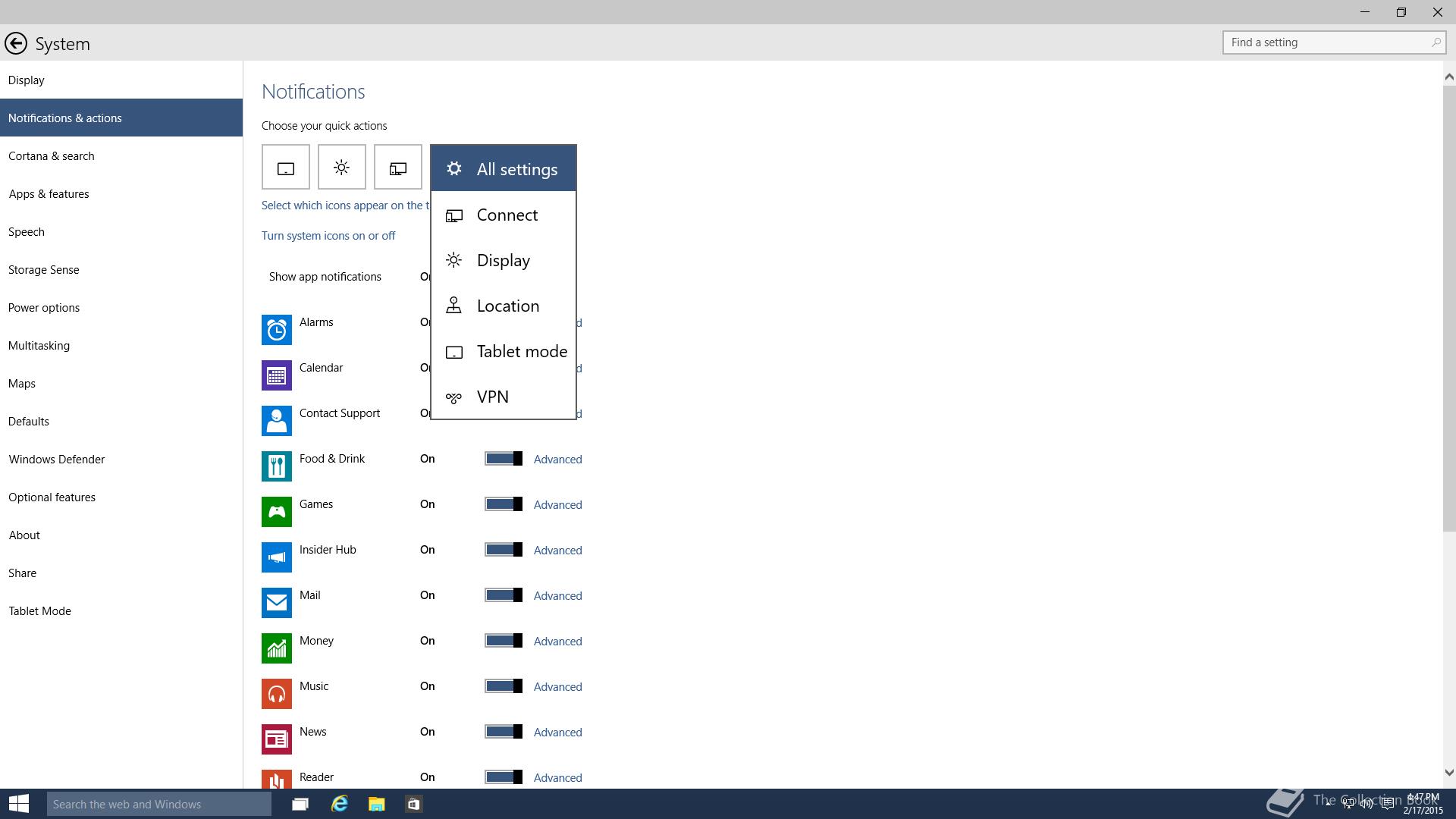Click the Alarms app icon
This screenshot has width=1456, height=819.
(277, 330)
